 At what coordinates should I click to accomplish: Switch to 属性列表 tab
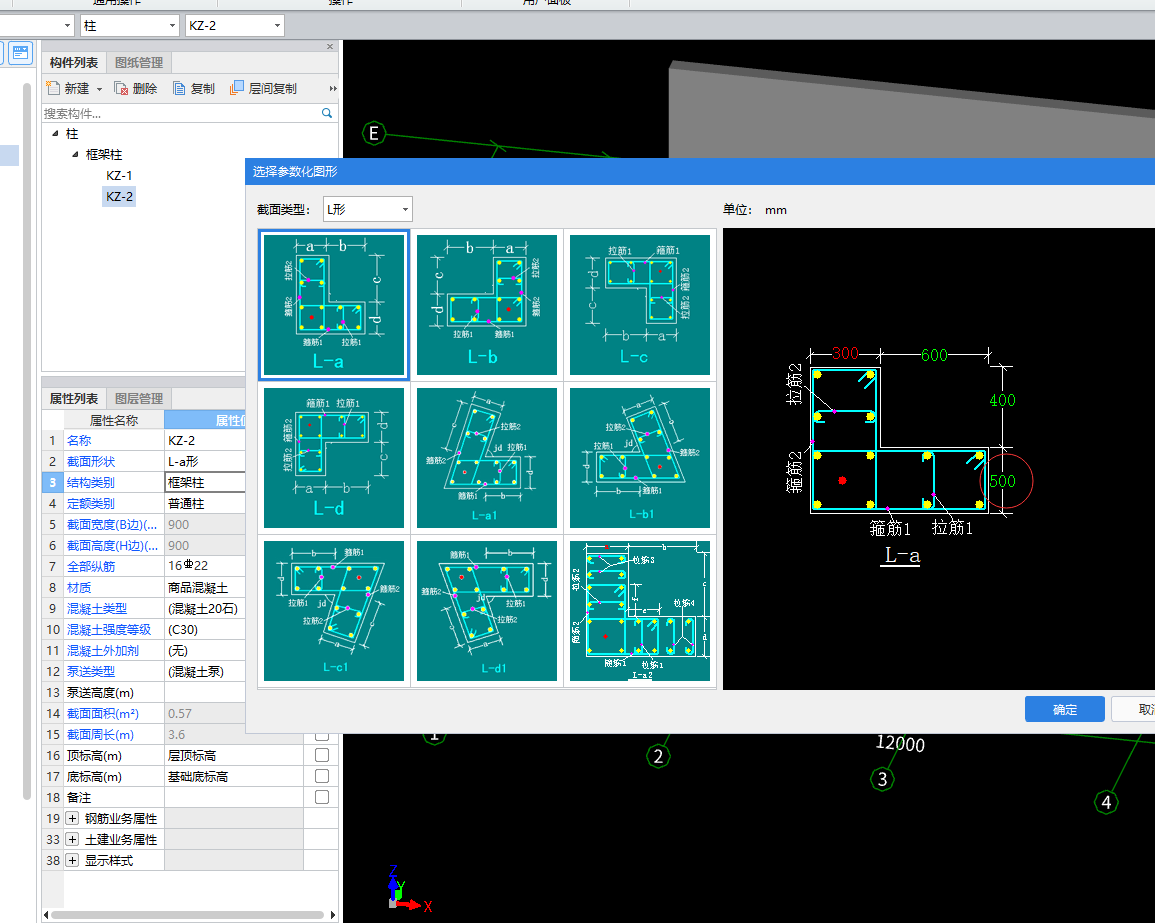[74, 399]
